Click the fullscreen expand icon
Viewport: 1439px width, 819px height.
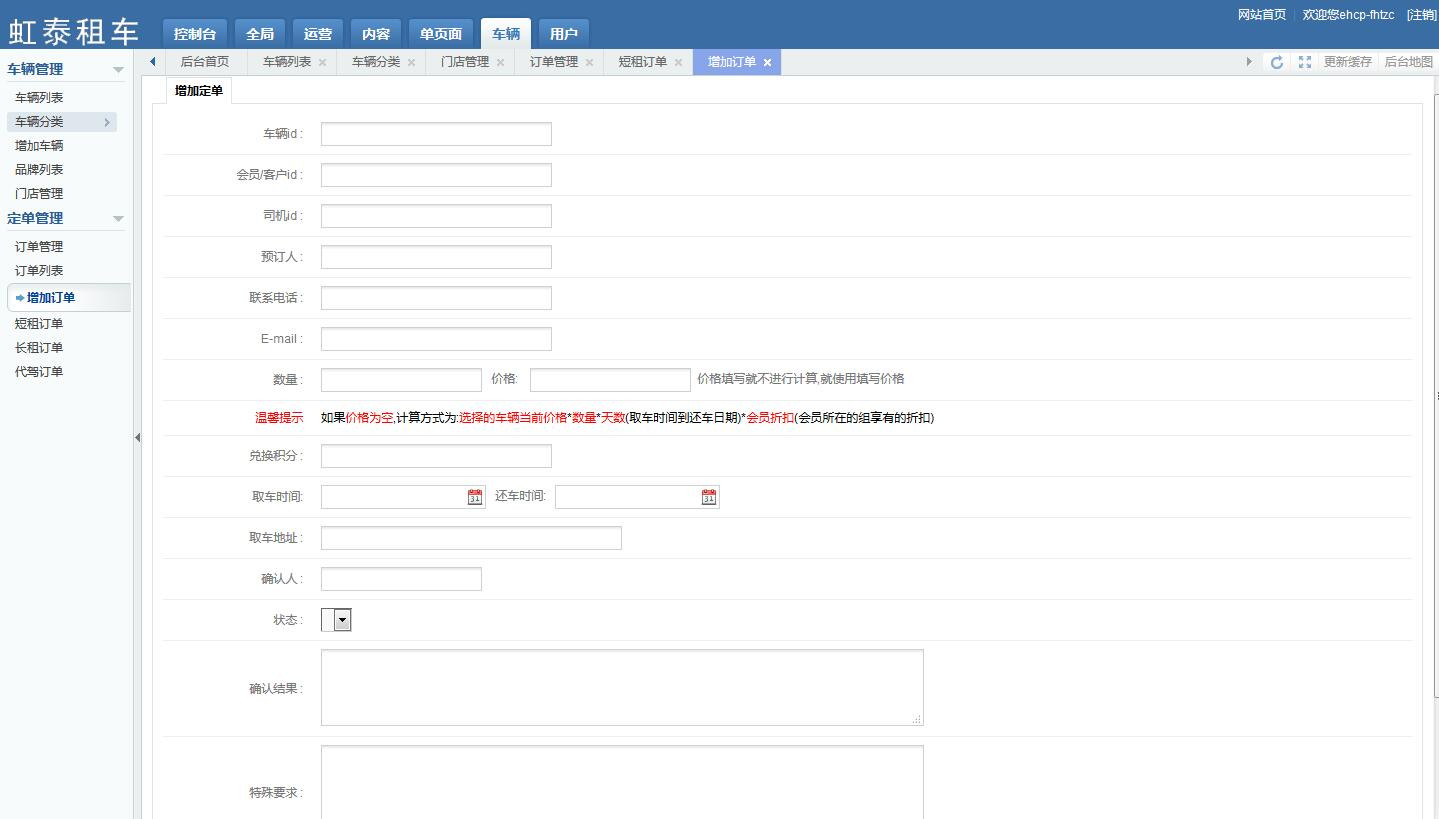pos(1305,62)
